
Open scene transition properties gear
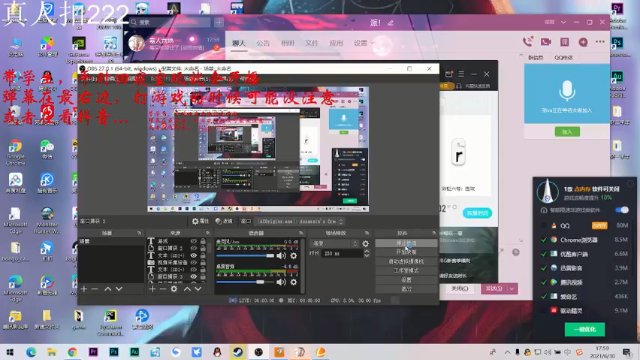[366, 244]
